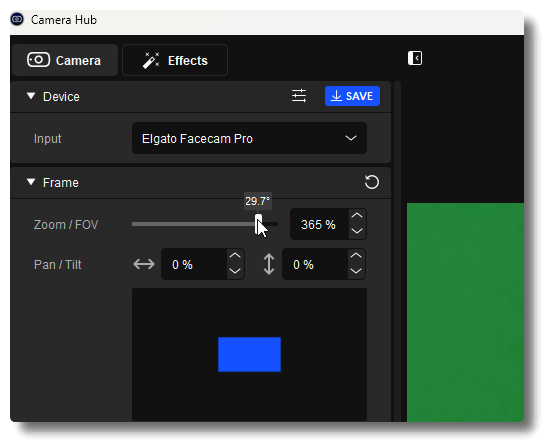Switch to the Effects tab
Image resolution: width=544 pixels, height=442 pixels.
coord(175,60)
